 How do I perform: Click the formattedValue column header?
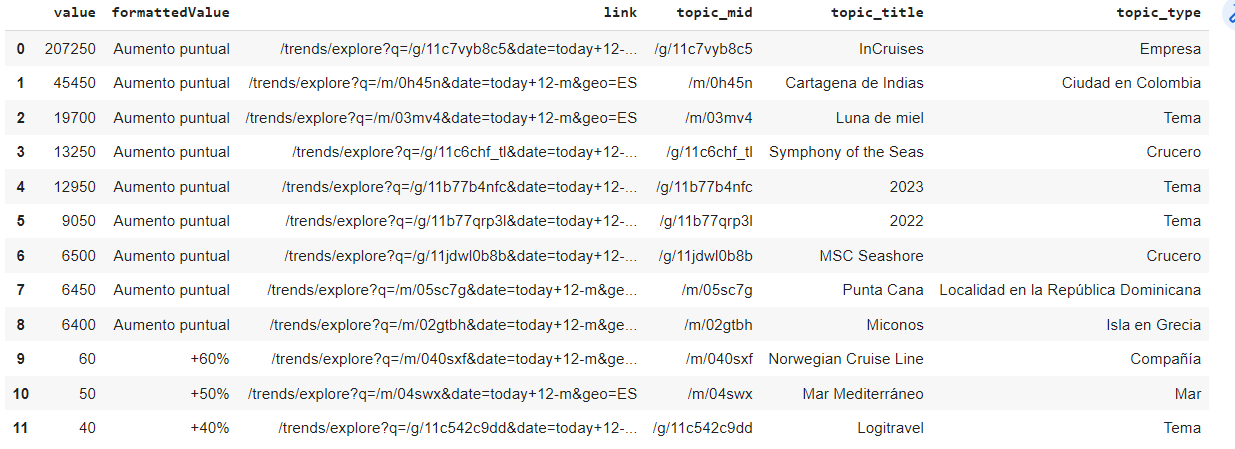tap(170, 13)
